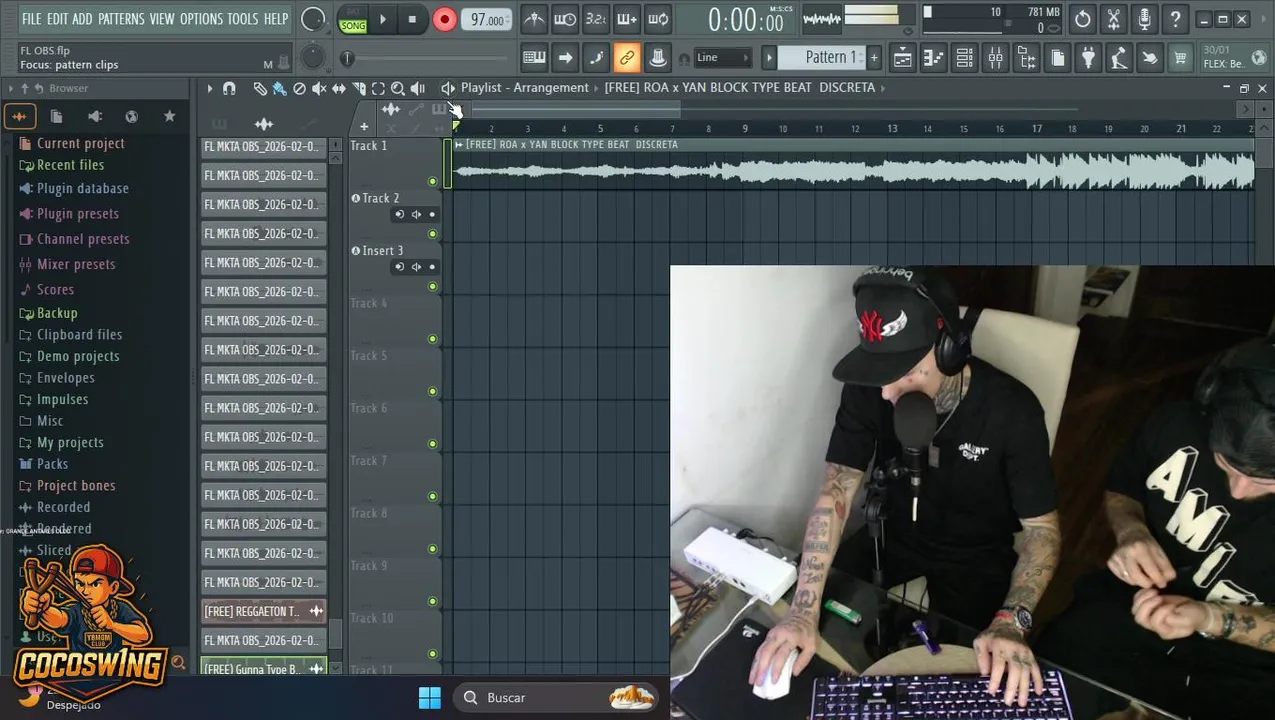Toggle Playlist magnet snap icon
The height and width of the screenshot is (720, 1275).
pos(229,88)
